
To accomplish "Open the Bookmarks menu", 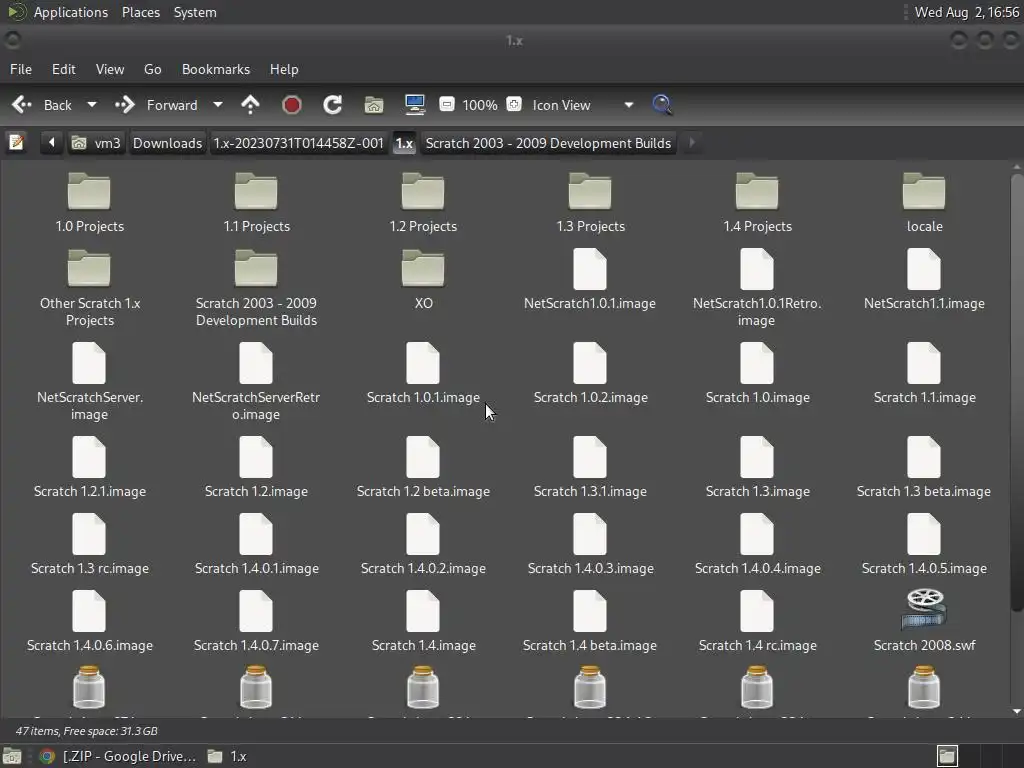I will pyautogui.click(x=216, y=69).
